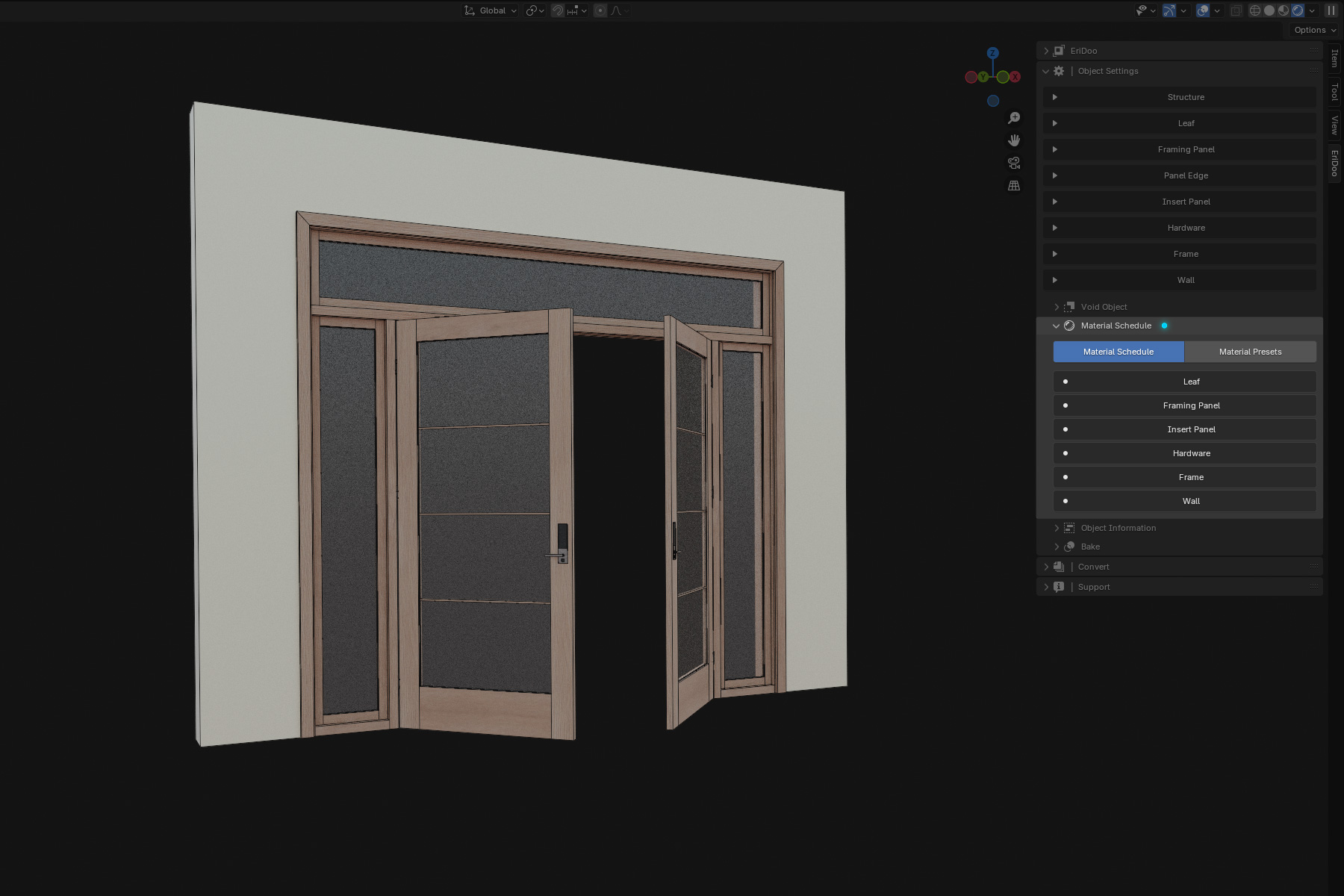Toggle X-ray mode in the header
The image size is (1344, 896).
pyautogui.click(x=1236, y=10)
